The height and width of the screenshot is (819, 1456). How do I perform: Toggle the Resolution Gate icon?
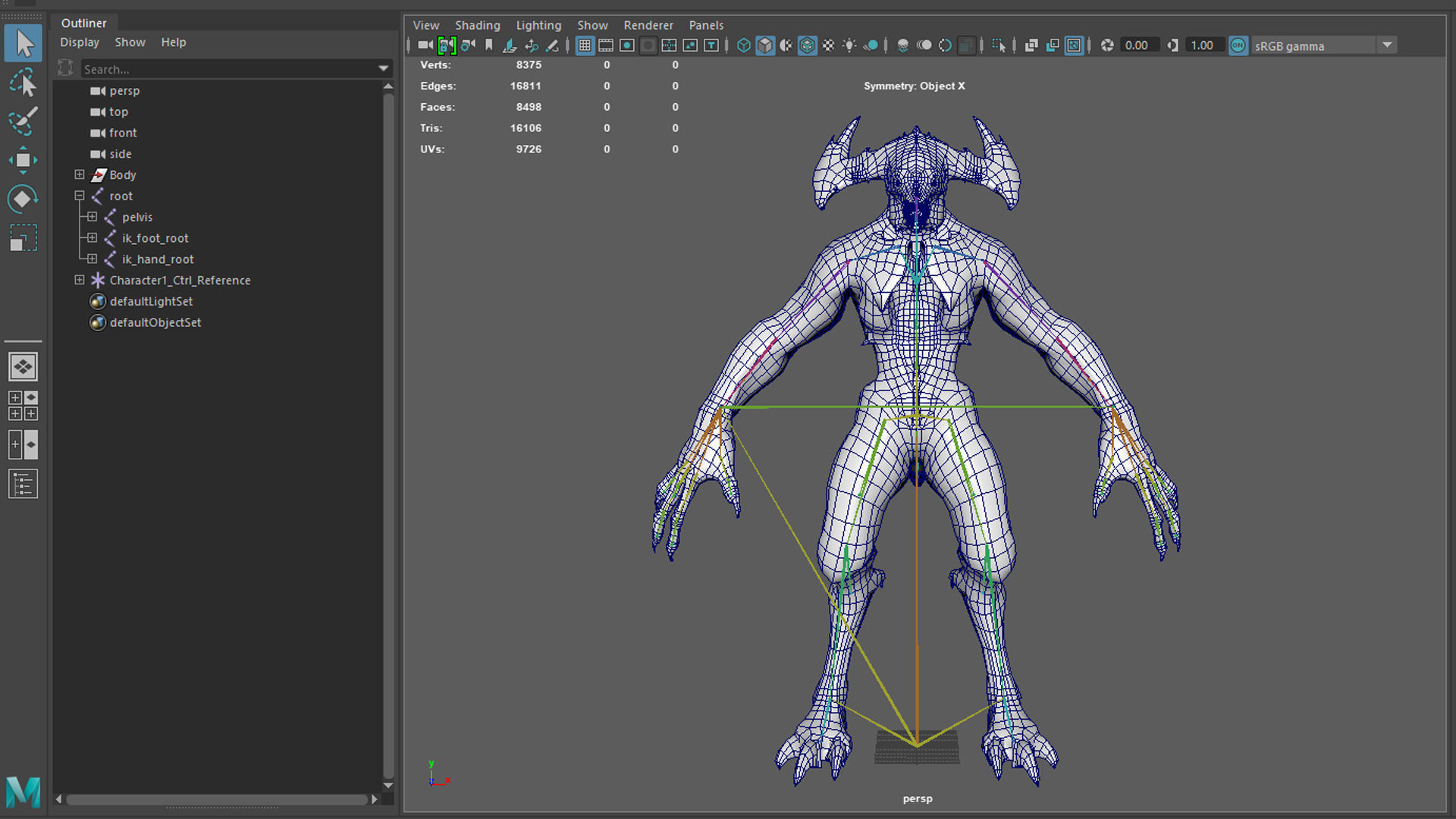(627, 45)
